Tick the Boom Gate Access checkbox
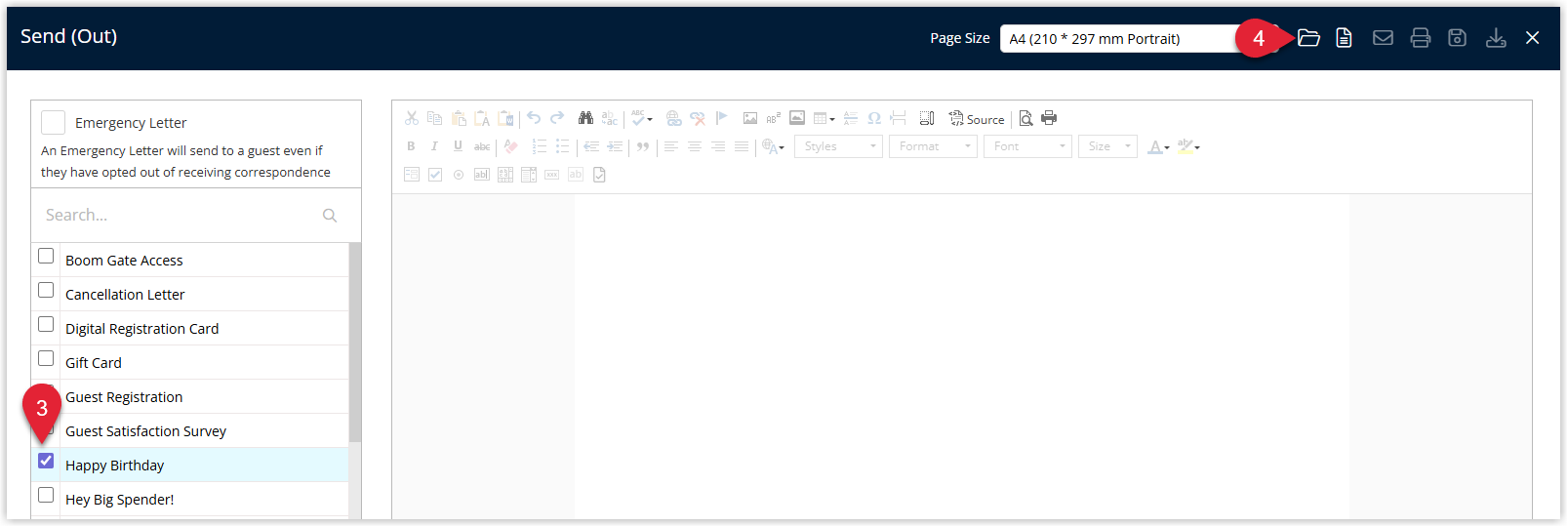 click(46, 256)
